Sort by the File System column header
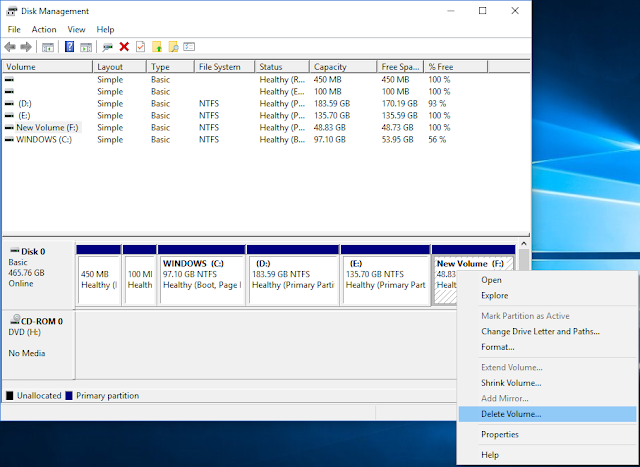This screenshot has height=467, width=640. tap(224, 67)
